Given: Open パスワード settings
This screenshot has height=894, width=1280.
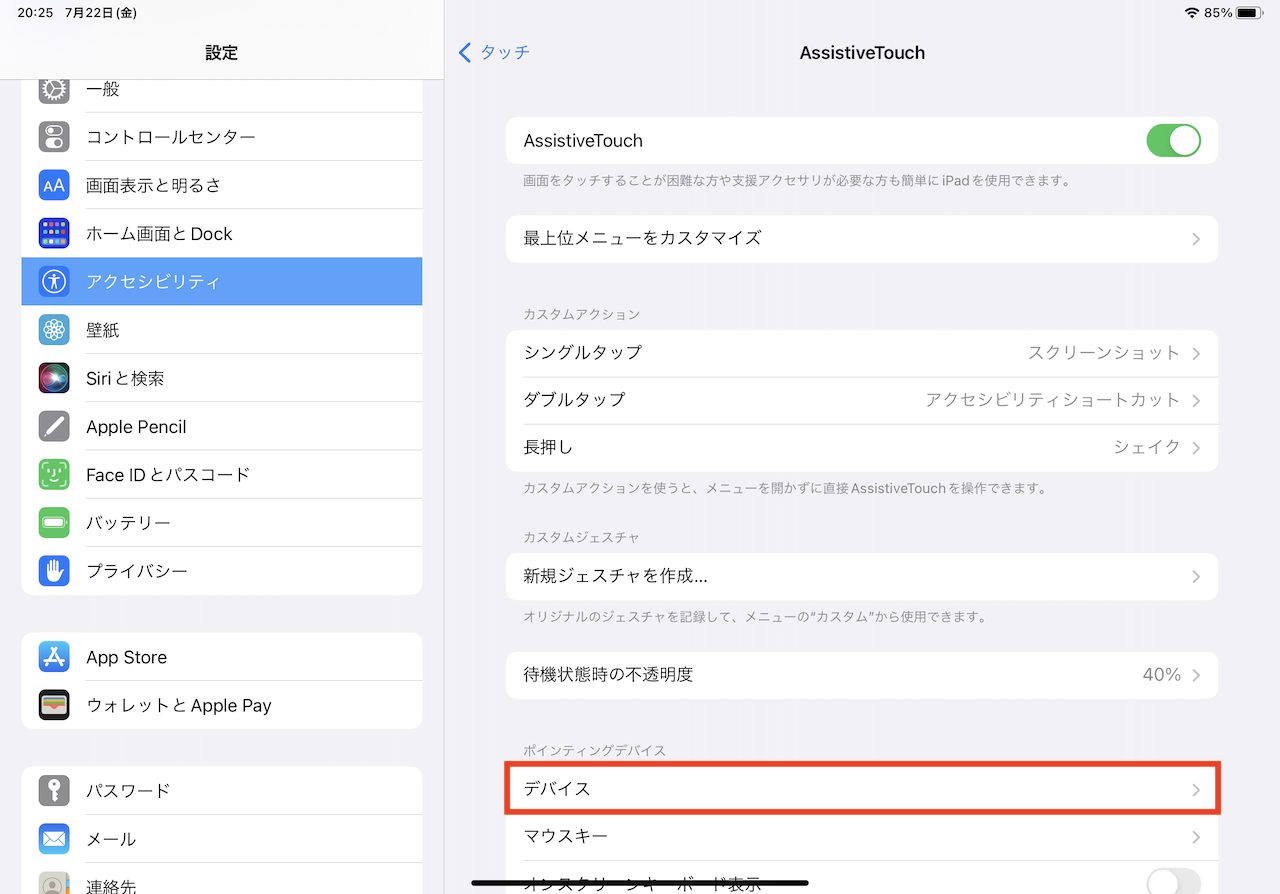Looking at the screenshot, I should [x=222, y=790].
